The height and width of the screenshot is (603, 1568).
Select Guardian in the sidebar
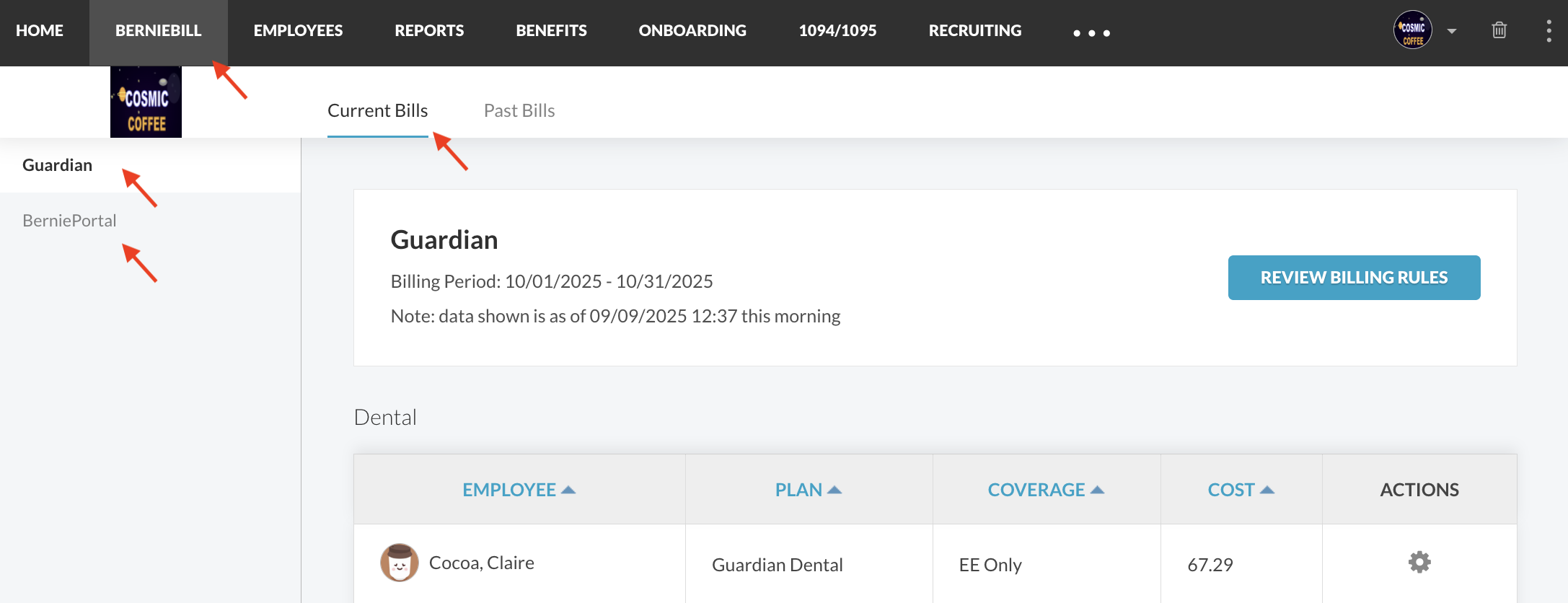click(x=150, y=165)
